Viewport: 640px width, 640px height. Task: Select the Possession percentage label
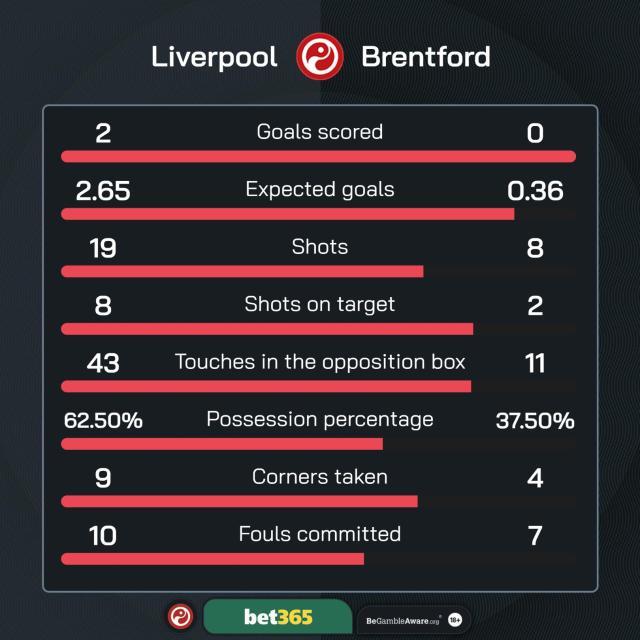coord(320,419)
